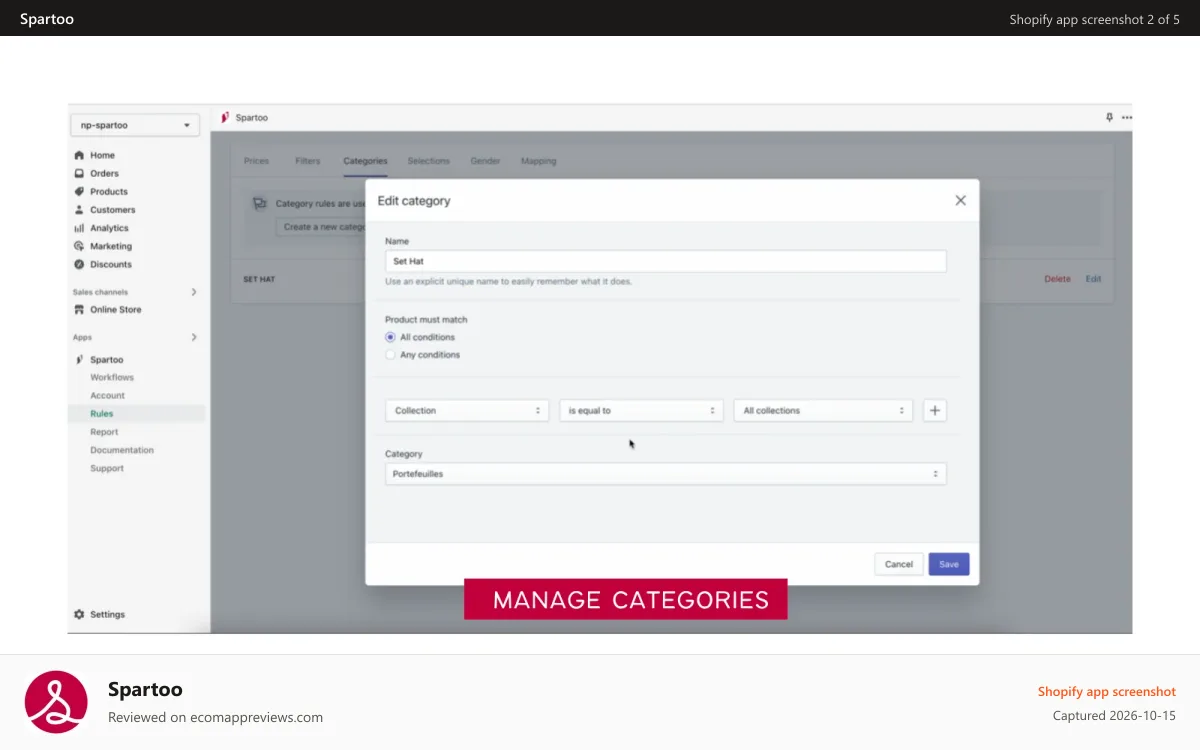Click the Spartoo logo in app header

(225, 117)
